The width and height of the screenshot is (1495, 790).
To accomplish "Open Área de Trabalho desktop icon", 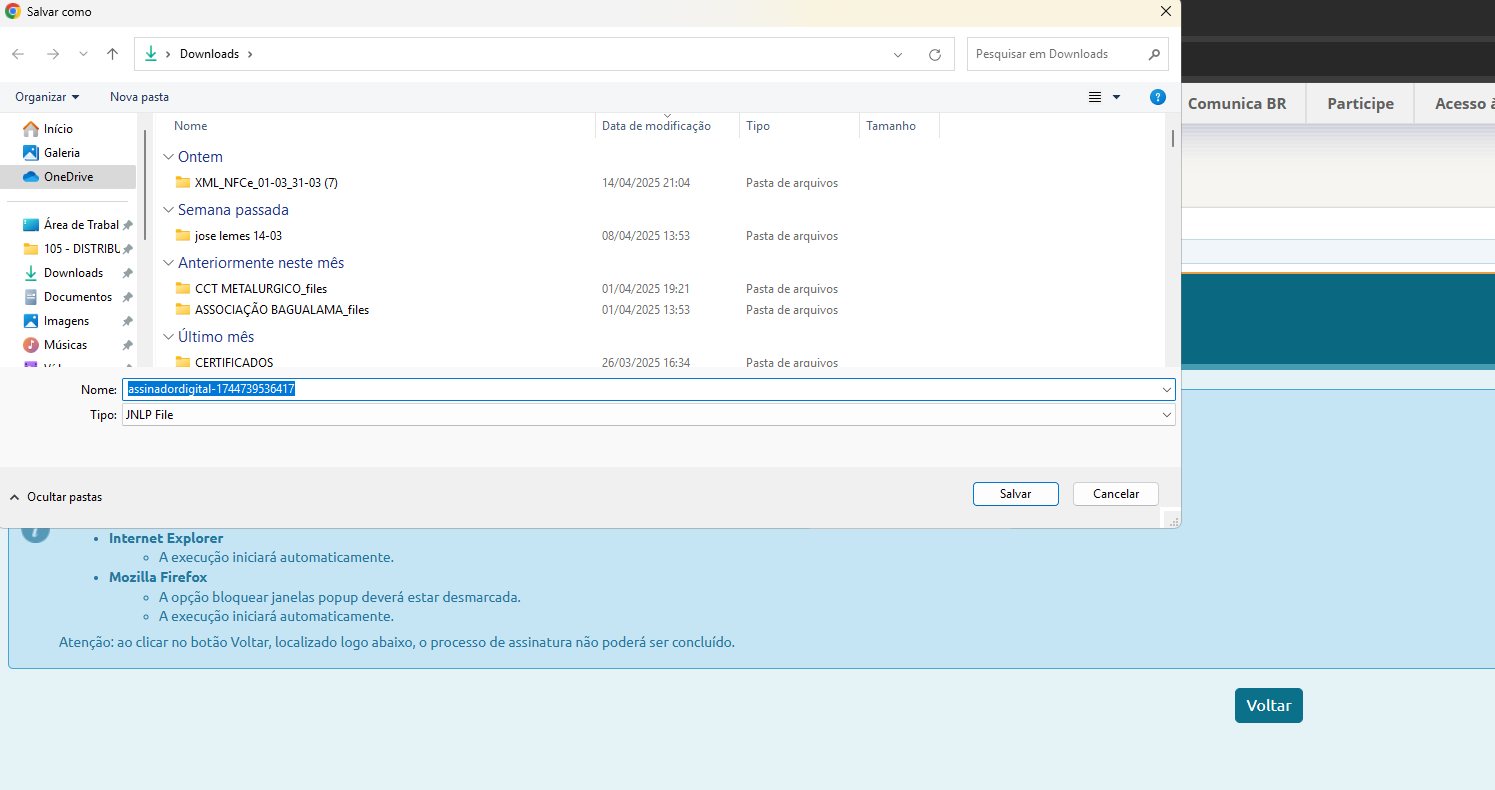I will pos(30,225).
